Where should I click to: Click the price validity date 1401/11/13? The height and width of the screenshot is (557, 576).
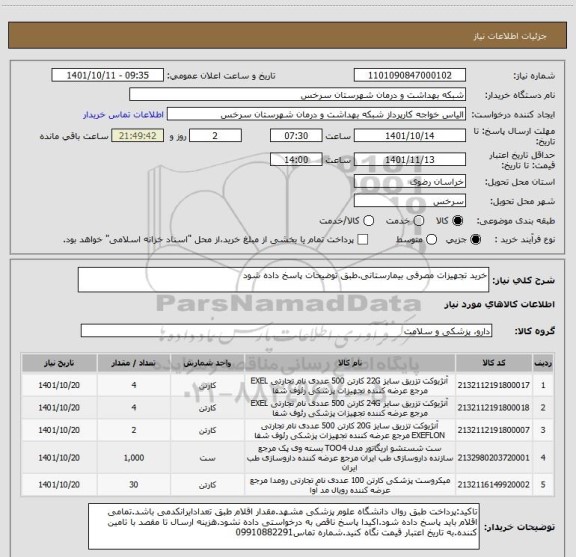point(410,159)
